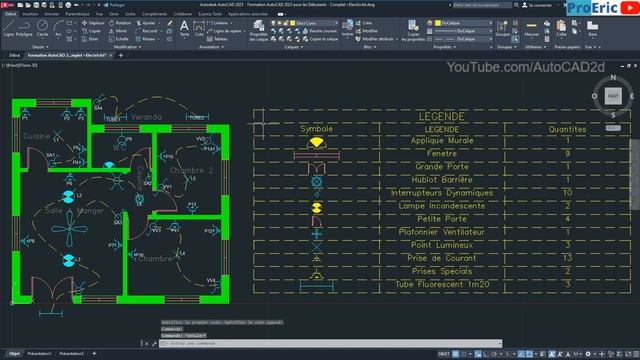Screen dimensions: 640x360
Task: Click the Grouper tool
Action: point(502,29)
